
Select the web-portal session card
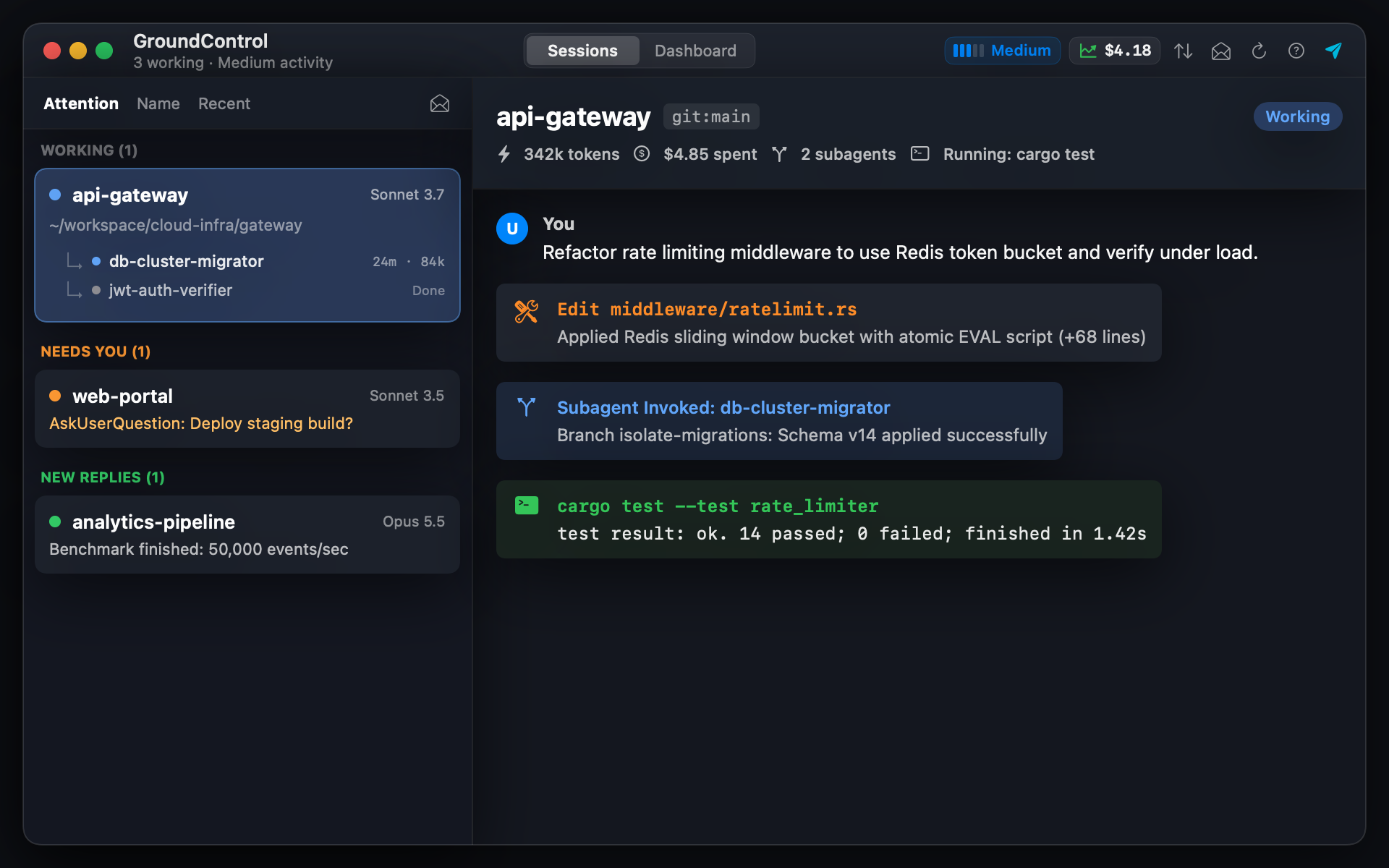coord(247,409)
